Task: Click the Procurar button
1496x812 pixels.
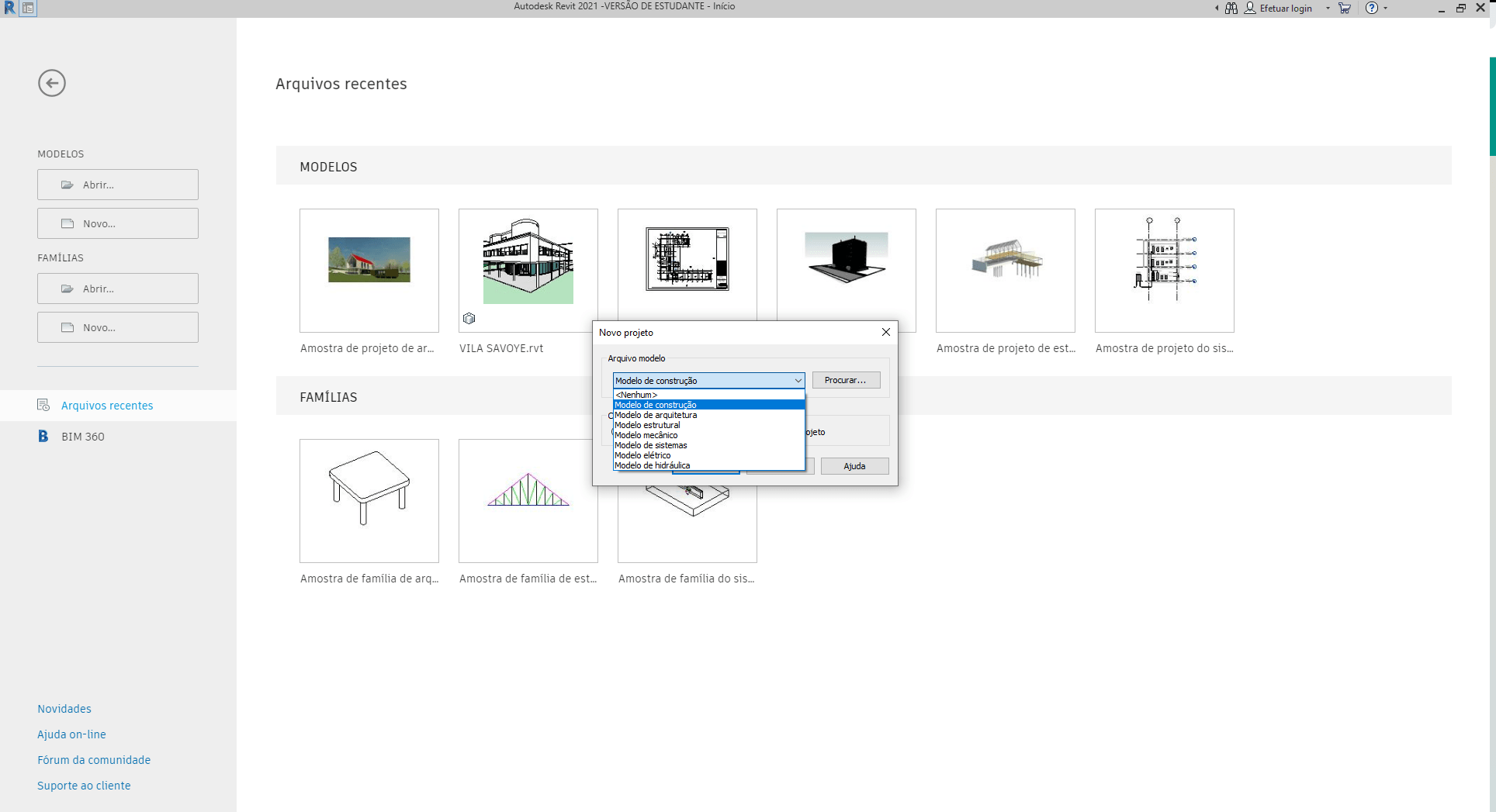Action: (846, 380)
